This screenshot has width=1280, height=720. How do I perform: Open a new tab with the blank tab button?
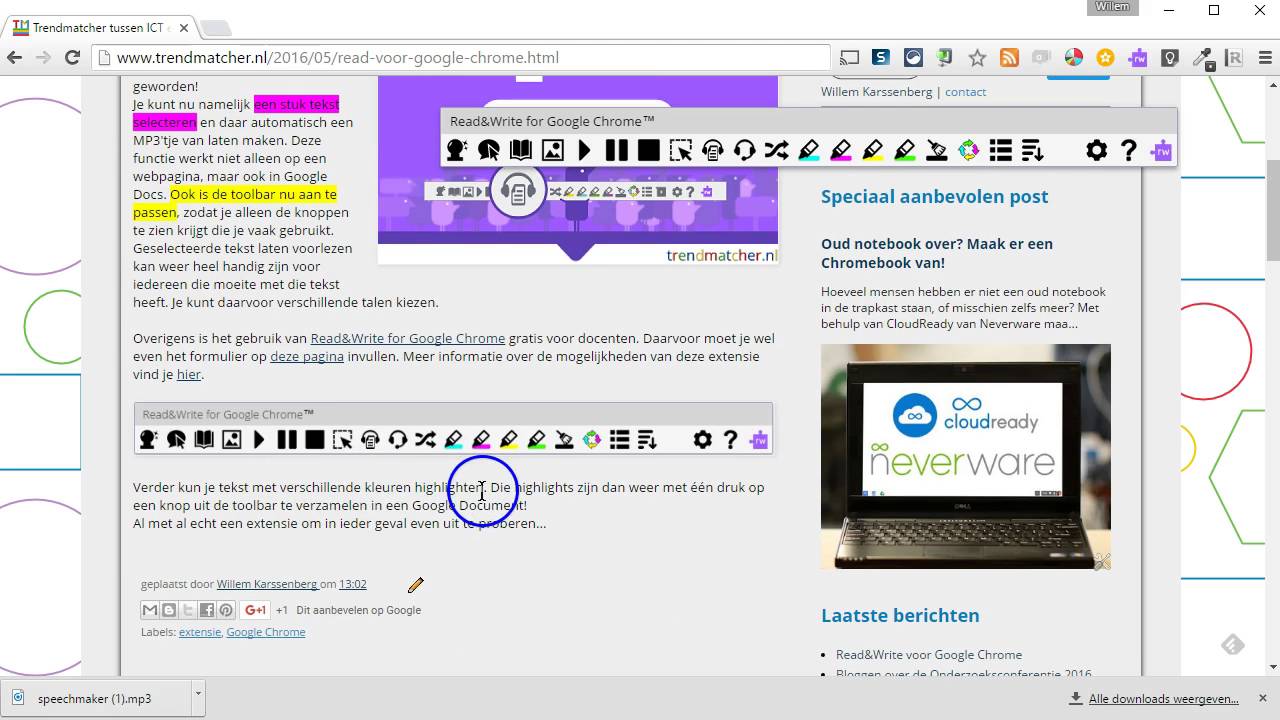coord(214,28)
